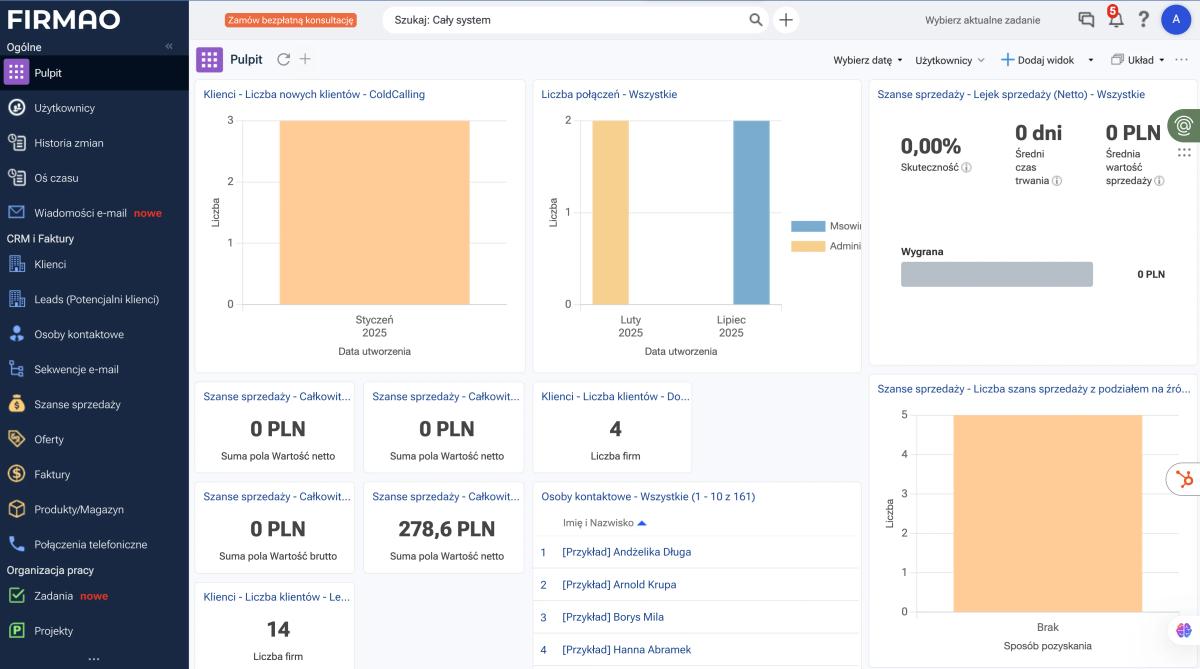Open contact [Przykład] Arnold Krupa
Screen dimensions: 1200x669
point(619,584)
